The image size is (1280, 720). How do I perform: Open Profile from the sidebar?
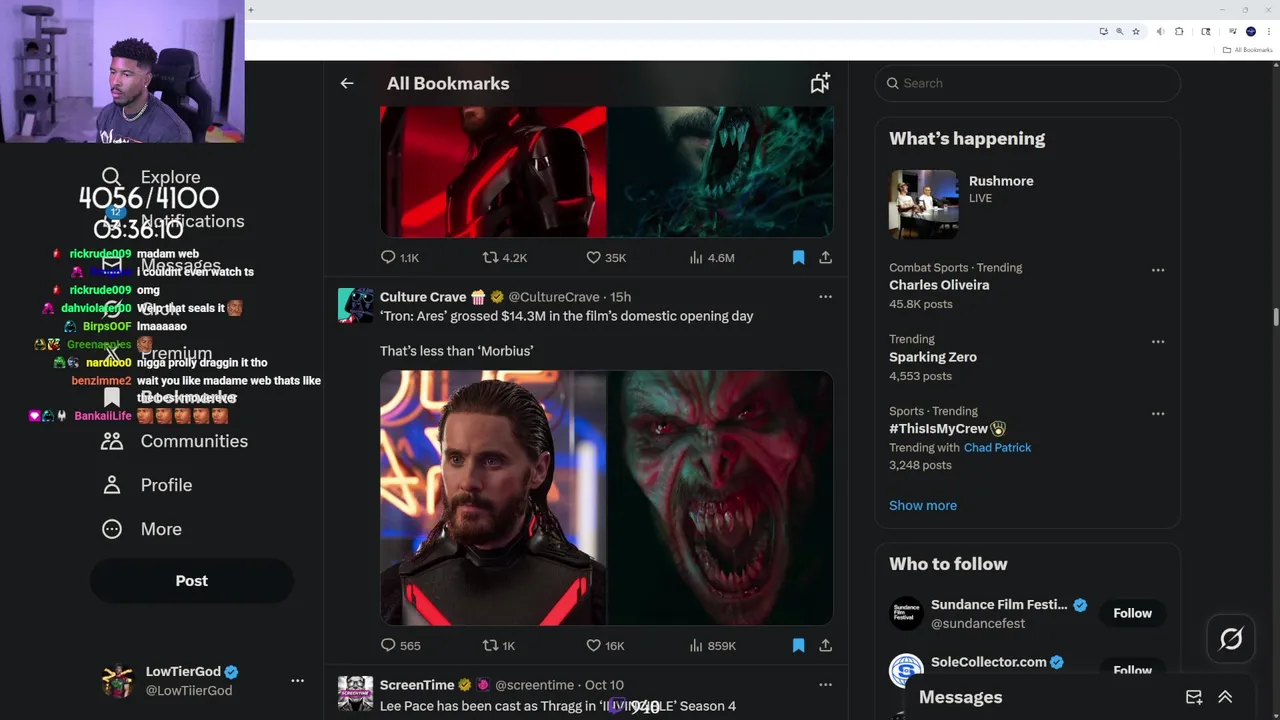pos(147,485)
